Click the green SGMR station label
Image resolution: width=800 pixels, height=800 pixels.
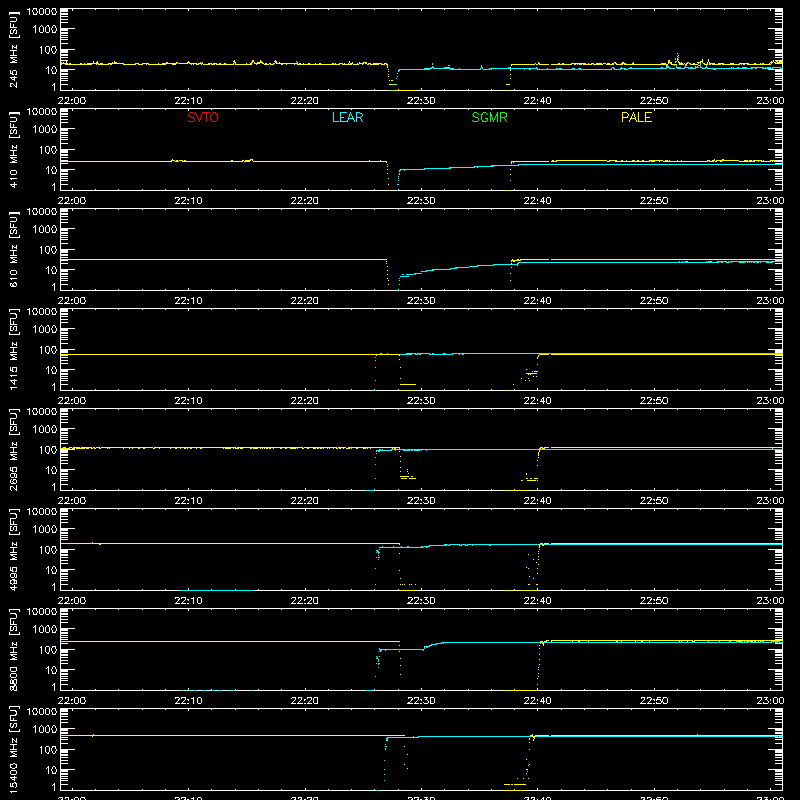pyautogui.click(x=489, y=117)
